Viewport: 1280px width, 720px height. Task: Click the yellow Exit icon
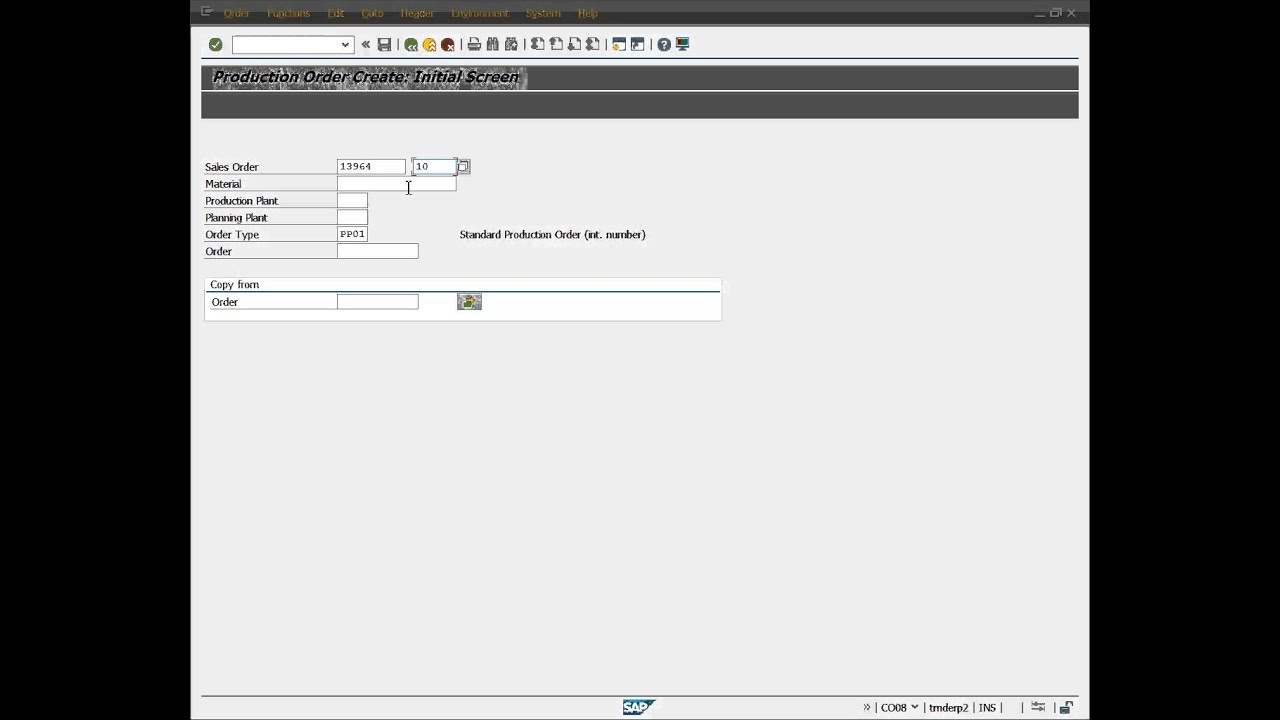pos(429,44)
